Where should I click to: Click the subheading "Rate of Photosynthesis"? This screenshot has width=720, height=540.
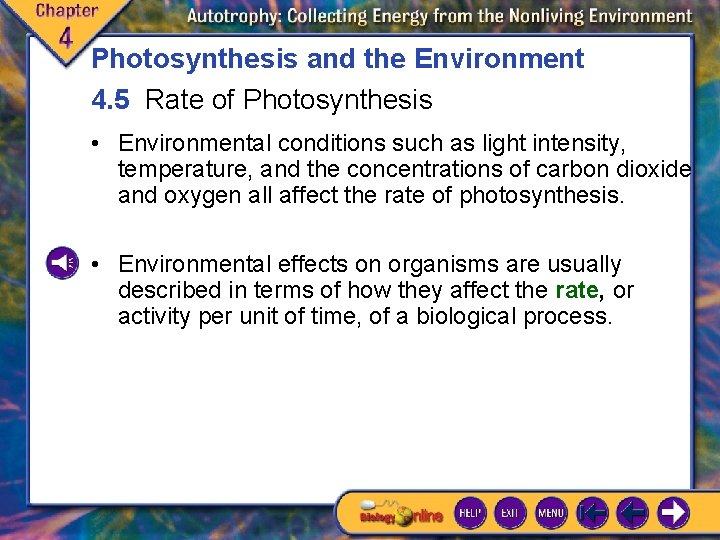(x=289, y=99)
